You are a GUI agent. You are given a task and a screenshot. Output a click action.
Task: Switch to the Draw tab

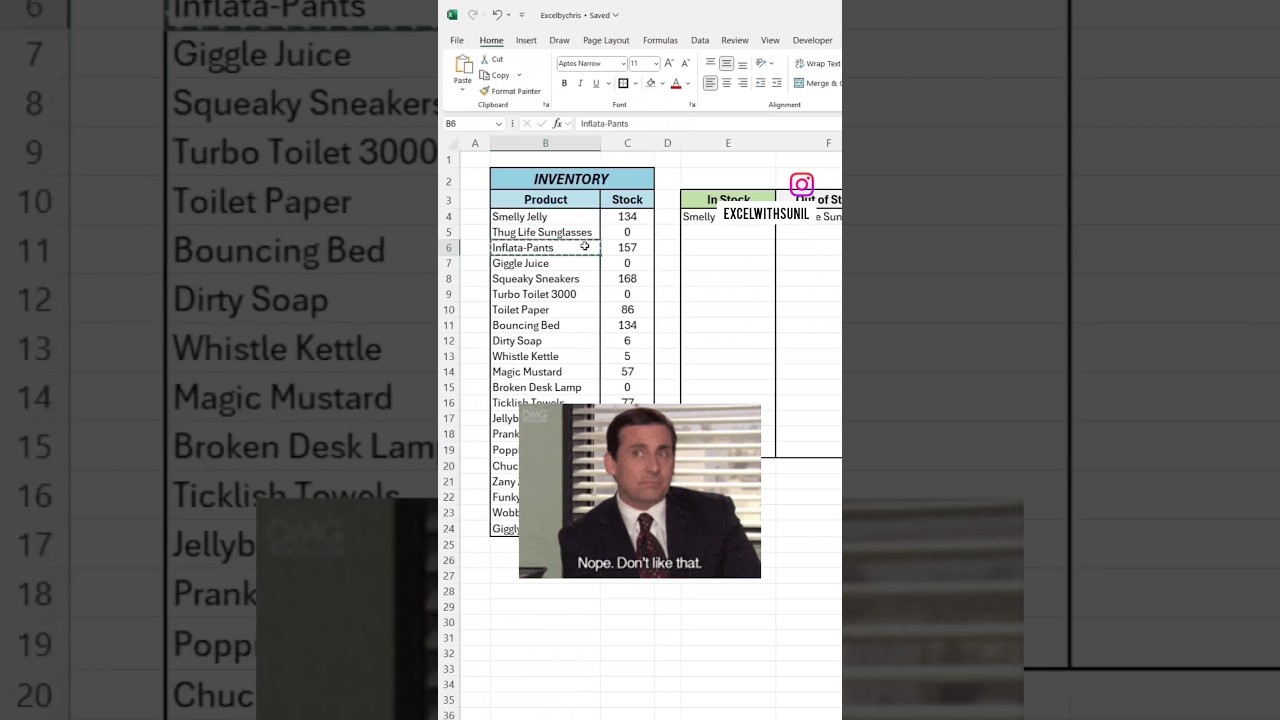tap(559, 40)
